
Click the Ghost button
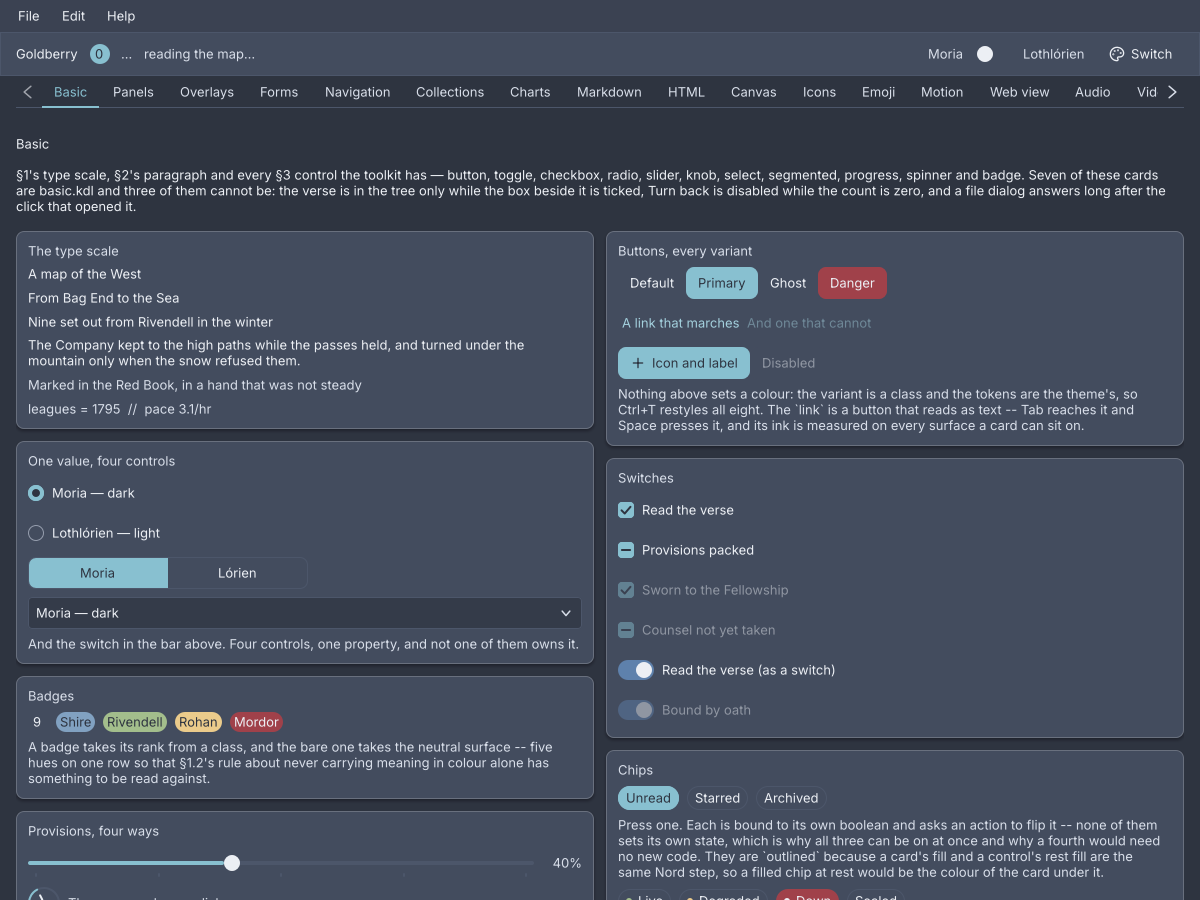(788, 283)
